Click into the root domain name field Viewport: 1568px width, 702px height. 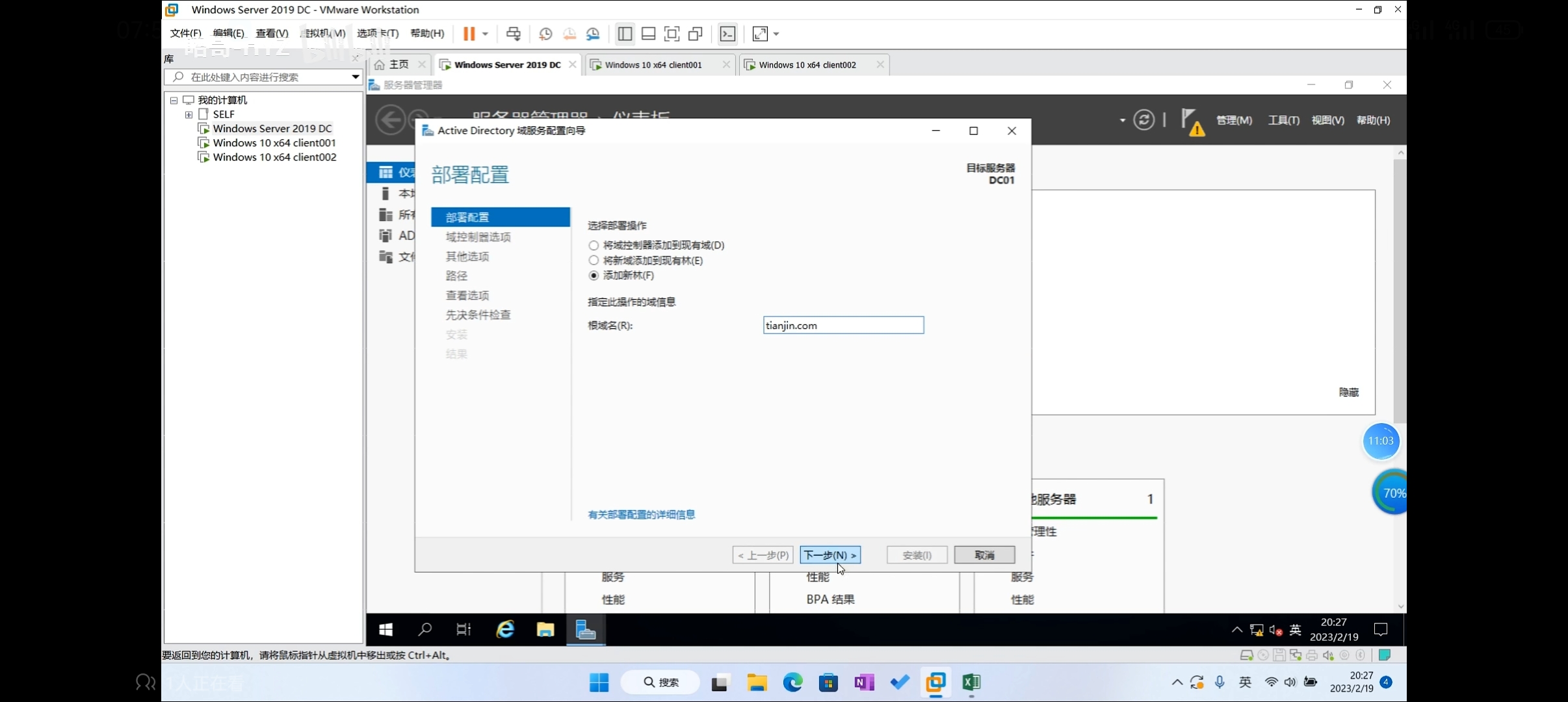[x=843, y=326]
